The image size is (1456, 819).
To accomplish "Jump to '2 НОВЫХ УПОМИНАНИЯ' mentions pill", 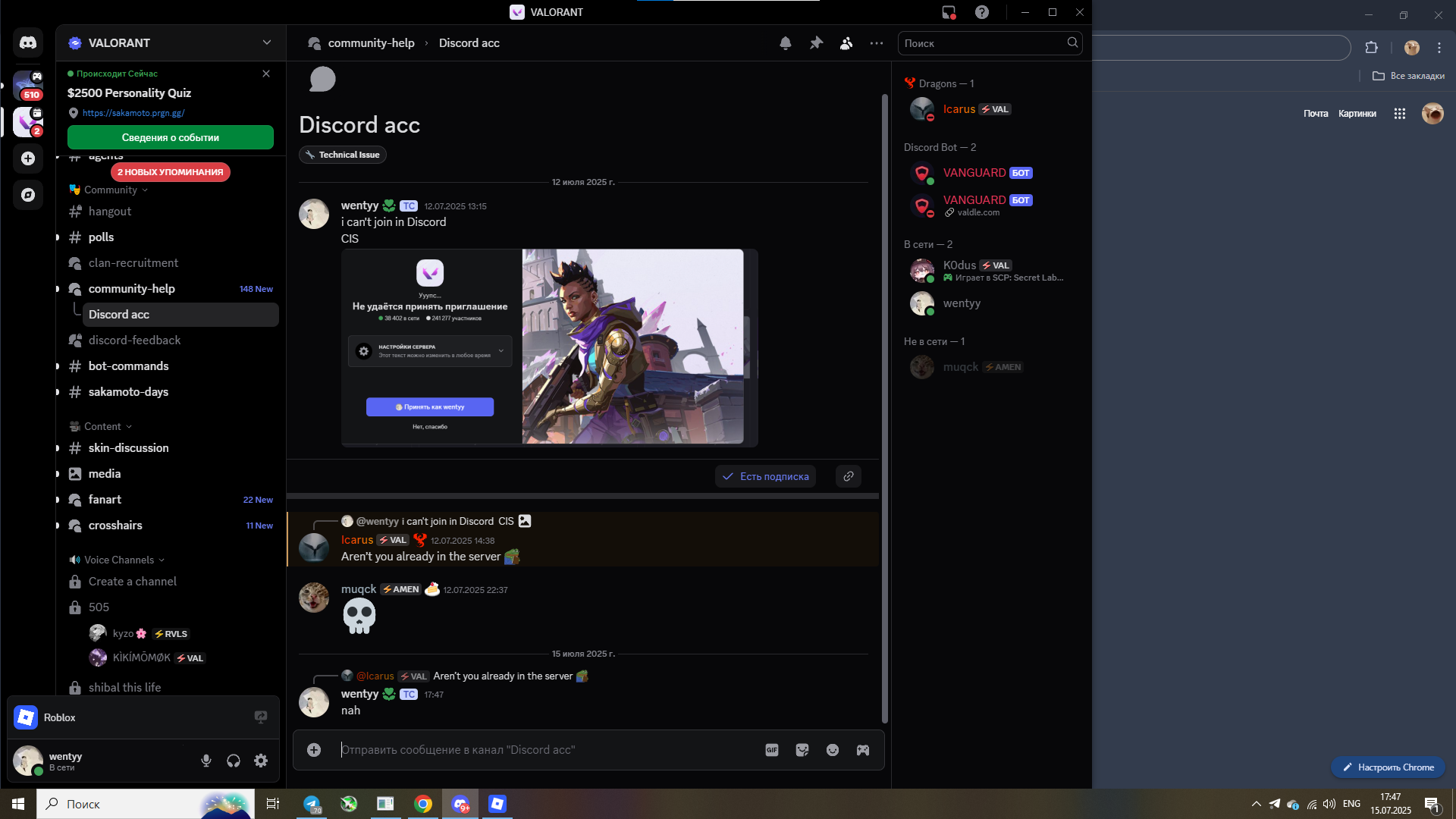I will (171, 172).
